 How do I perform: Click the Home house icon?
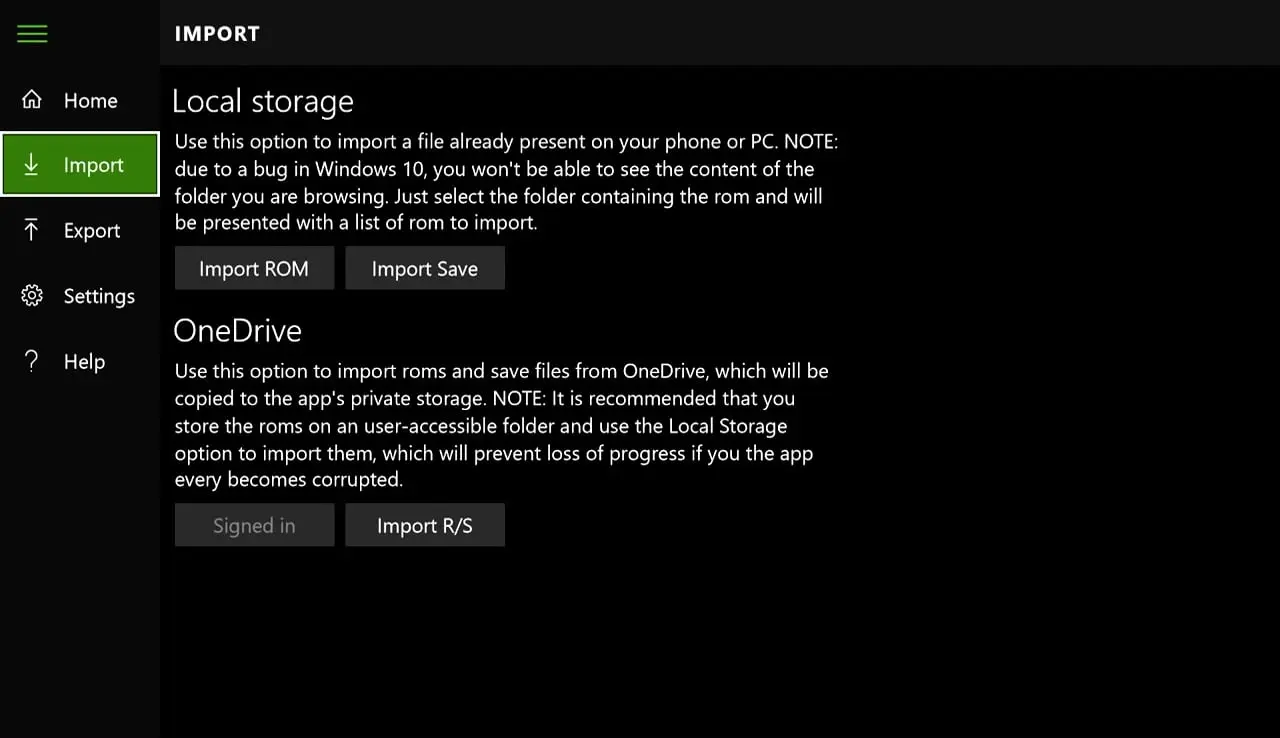pos(32,100)
